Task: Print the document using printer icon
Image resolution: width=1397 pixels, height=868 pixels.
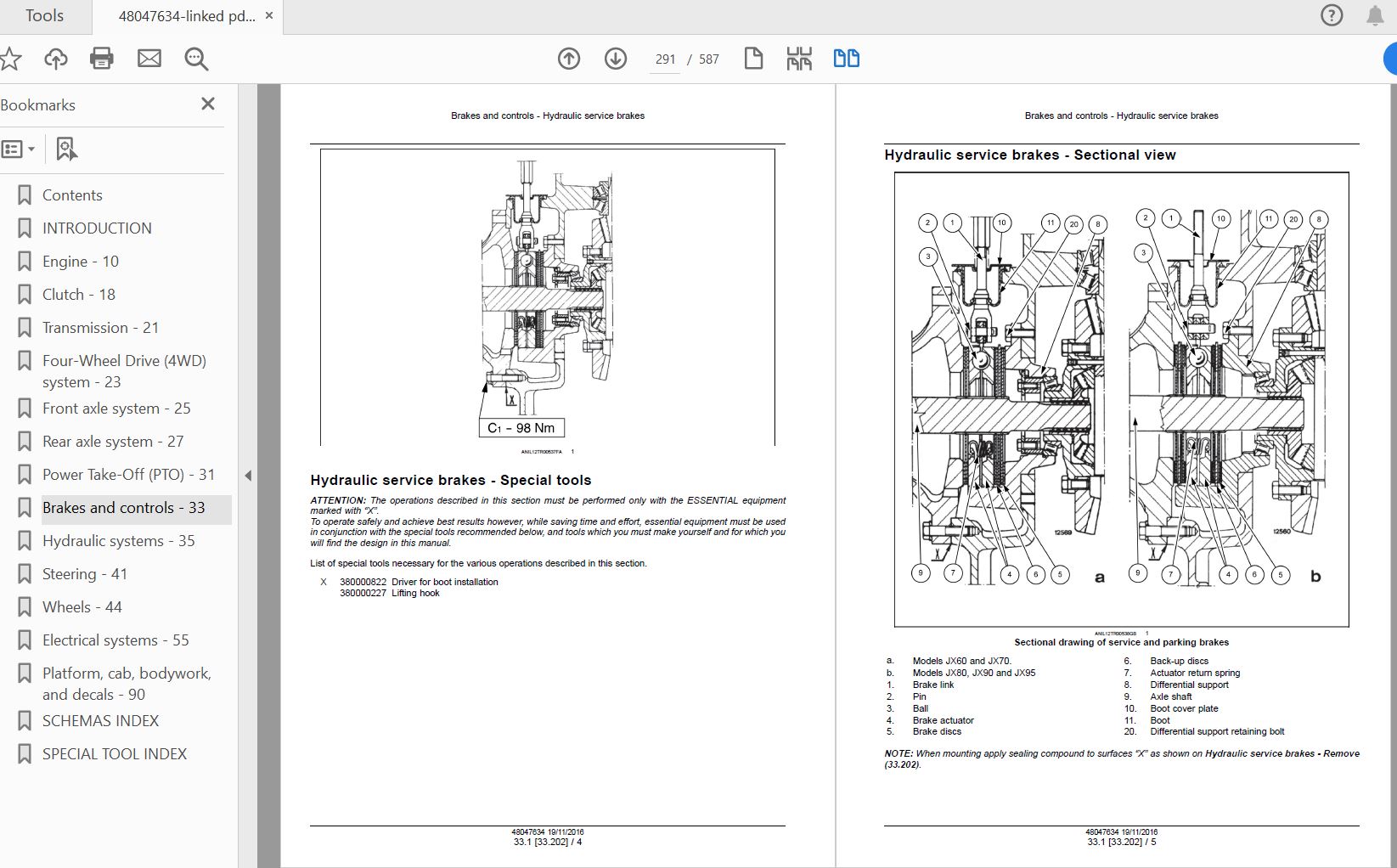Action: (102, 59)
